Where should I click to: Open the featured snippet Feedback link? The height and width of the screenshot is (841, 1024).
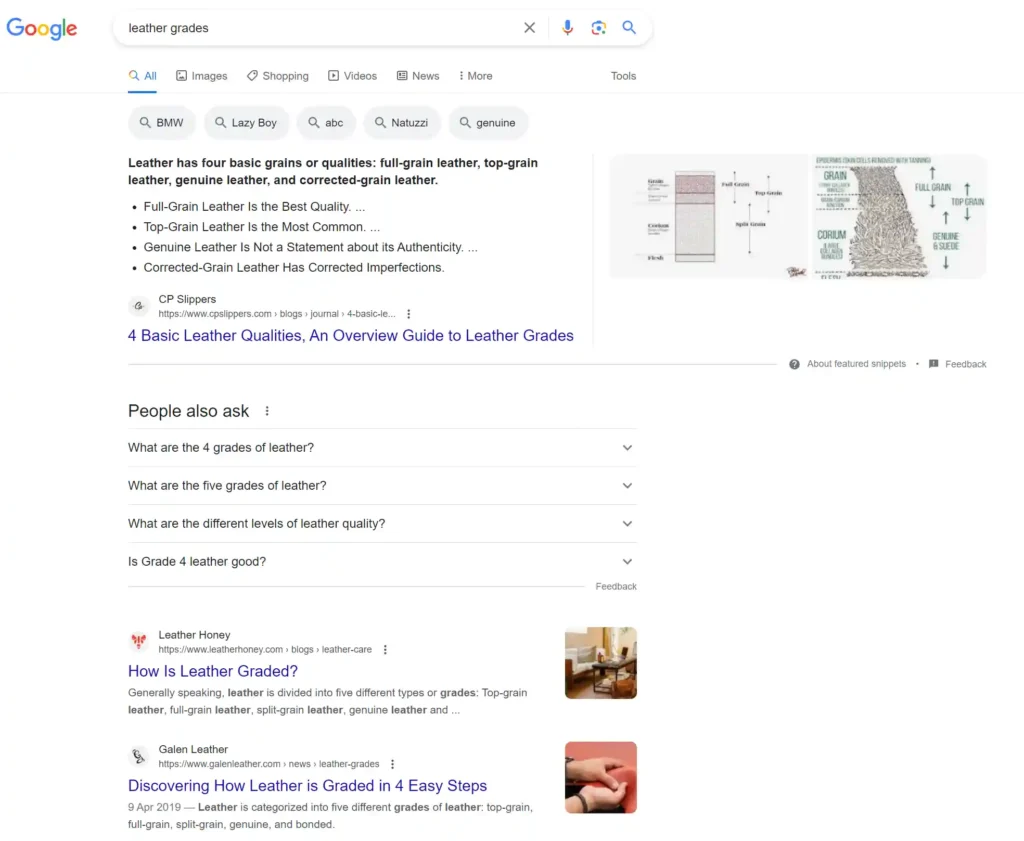(x=965, y=364)
